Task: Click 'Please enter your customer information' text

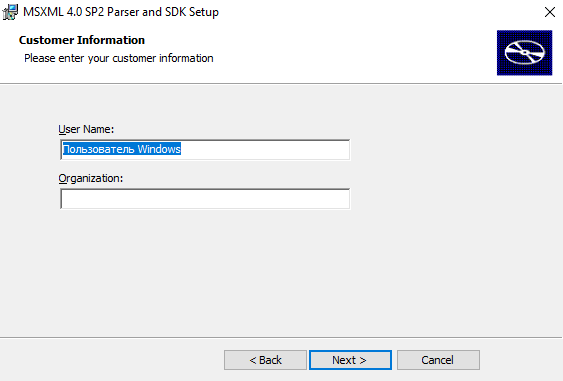Action: tap(119, 58)
